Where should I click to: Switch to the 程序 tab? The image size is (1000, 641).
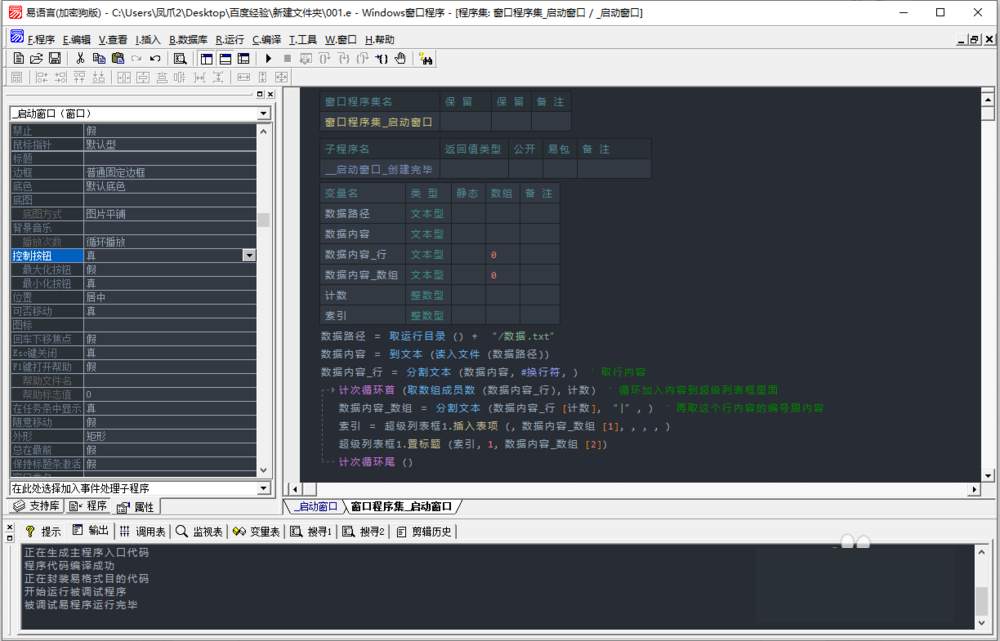89,506
